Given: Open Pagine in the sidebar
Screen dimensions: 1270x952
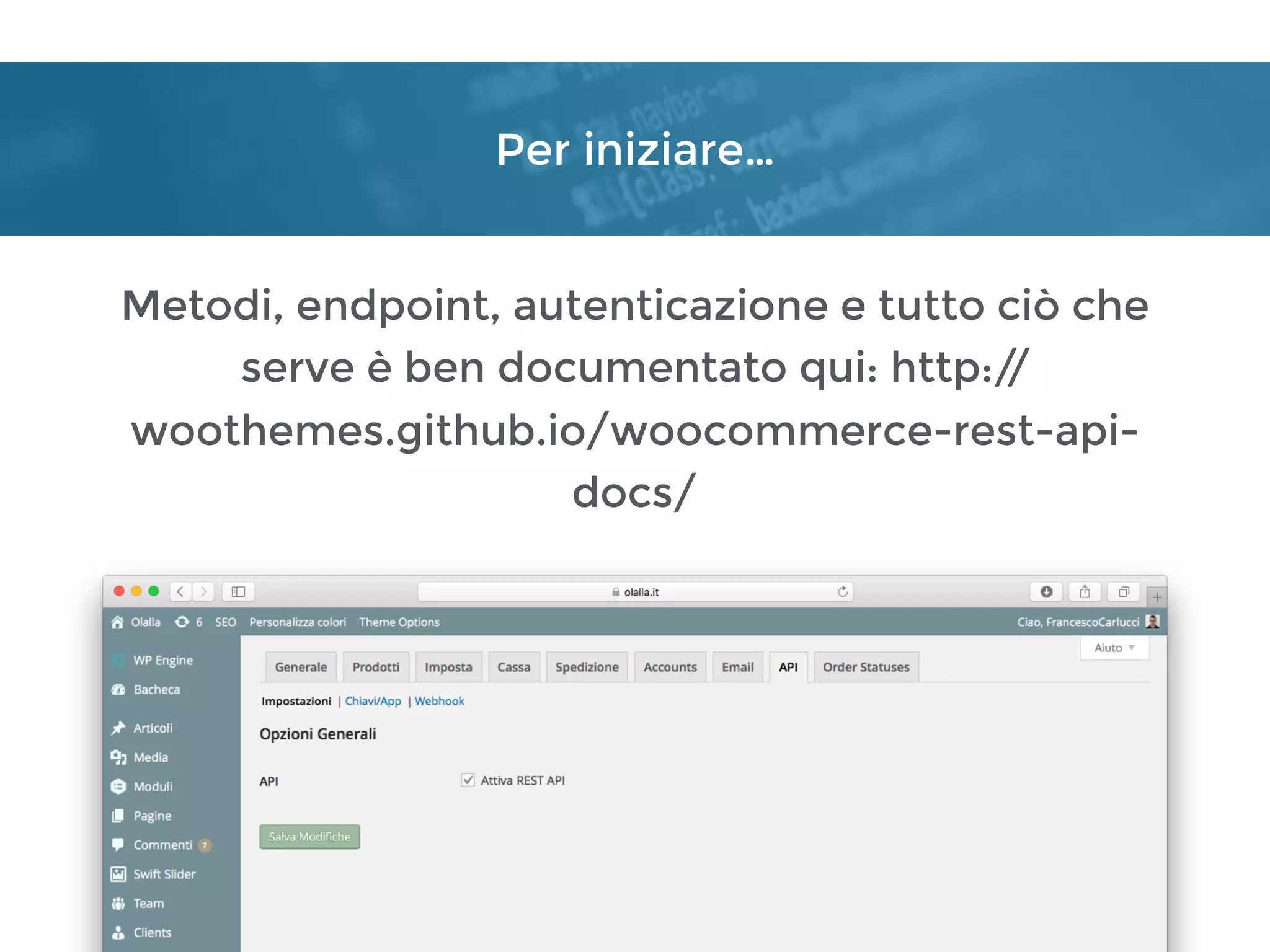Looking at the screenshot, I should pyautogui.click(x=152, y=816).
